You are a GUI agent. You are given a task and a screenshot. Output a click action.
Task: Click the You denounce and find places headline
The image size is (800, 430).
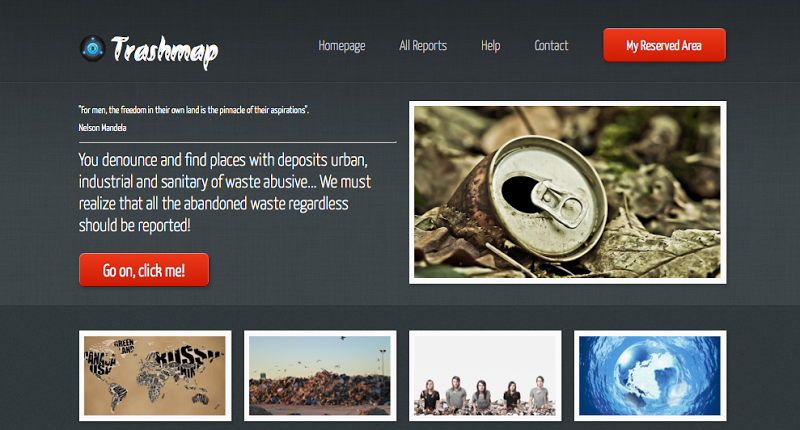tap(224, 192)
